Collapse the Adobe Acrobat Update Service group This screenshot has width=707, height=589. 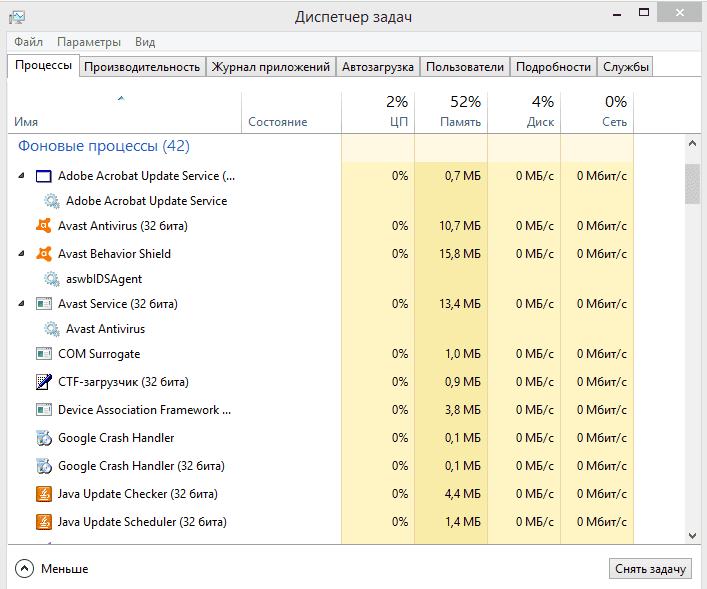(x=21, y=175)
